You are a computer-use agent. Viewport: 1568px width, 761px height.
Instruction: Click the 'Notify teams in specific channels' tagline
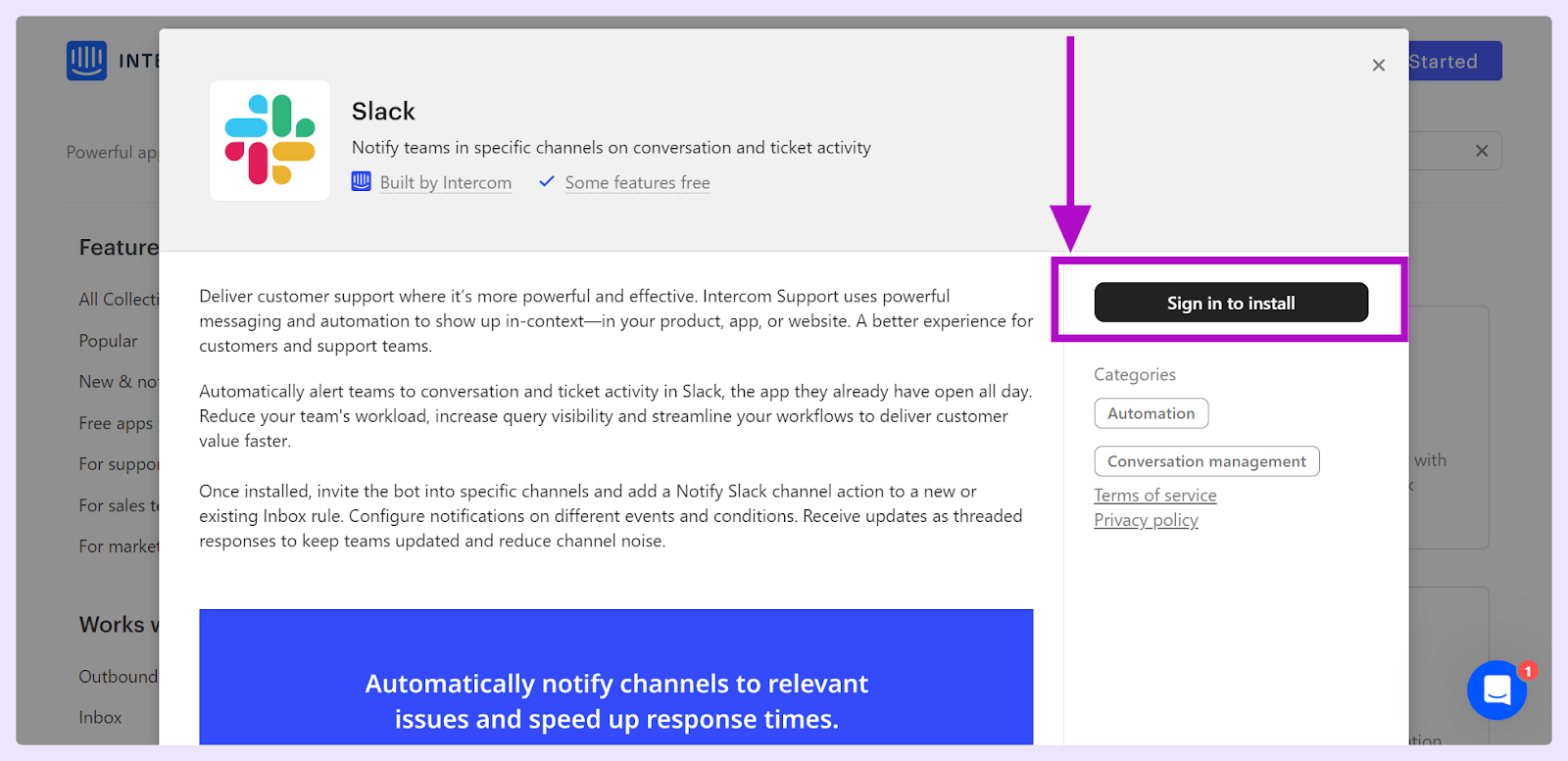(612, 148)
